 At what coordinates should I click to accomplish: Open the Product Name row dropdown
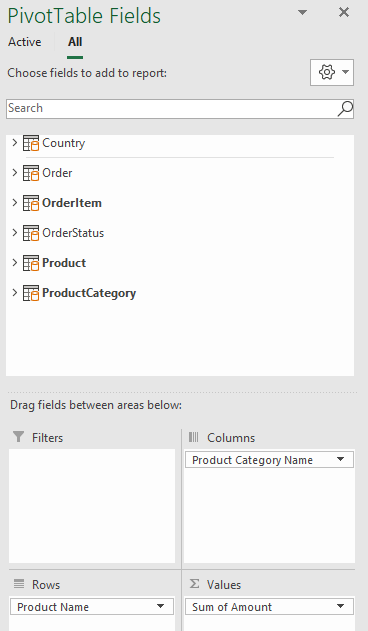point(160,606)
